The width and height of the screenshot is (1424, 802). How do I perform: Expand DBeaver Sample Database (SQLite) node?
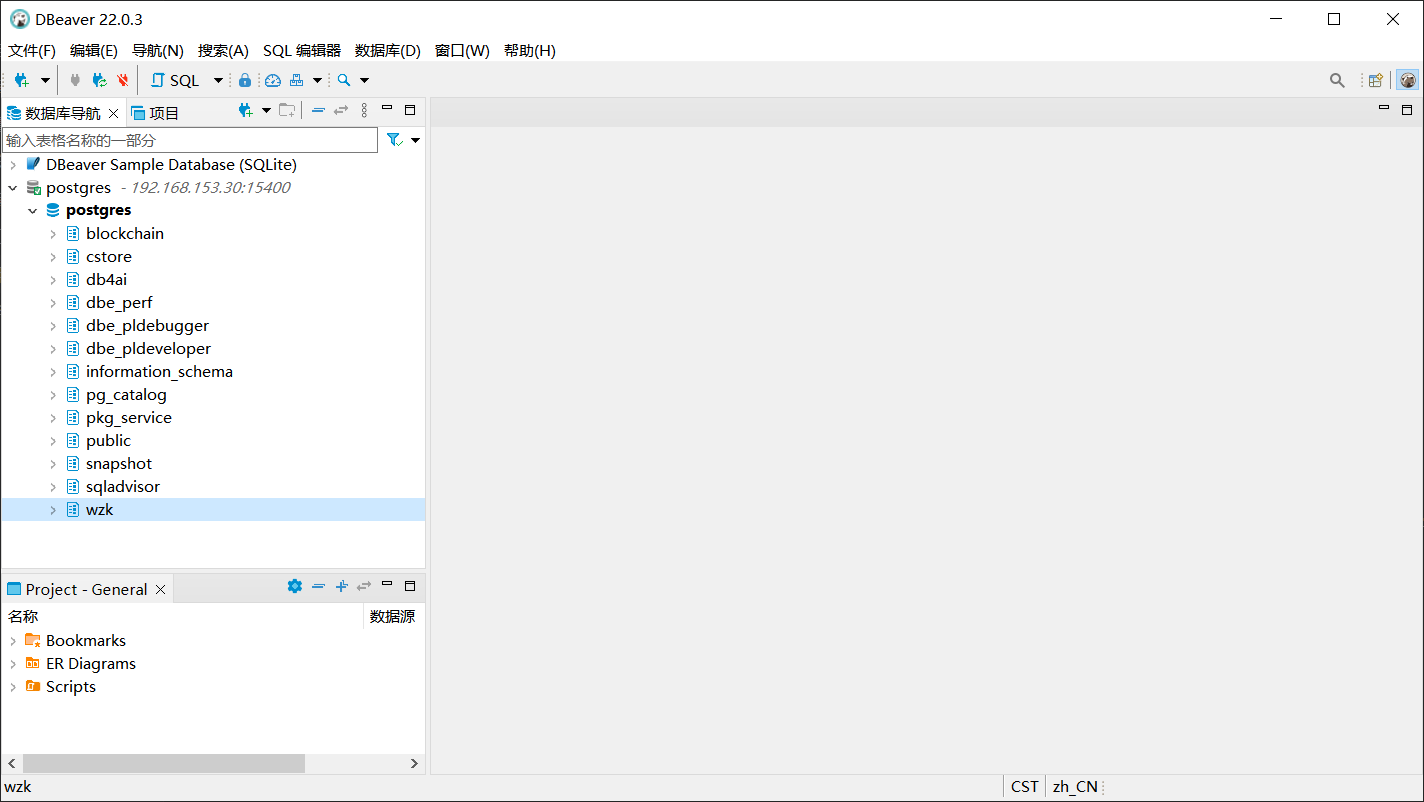pos(13,165)
